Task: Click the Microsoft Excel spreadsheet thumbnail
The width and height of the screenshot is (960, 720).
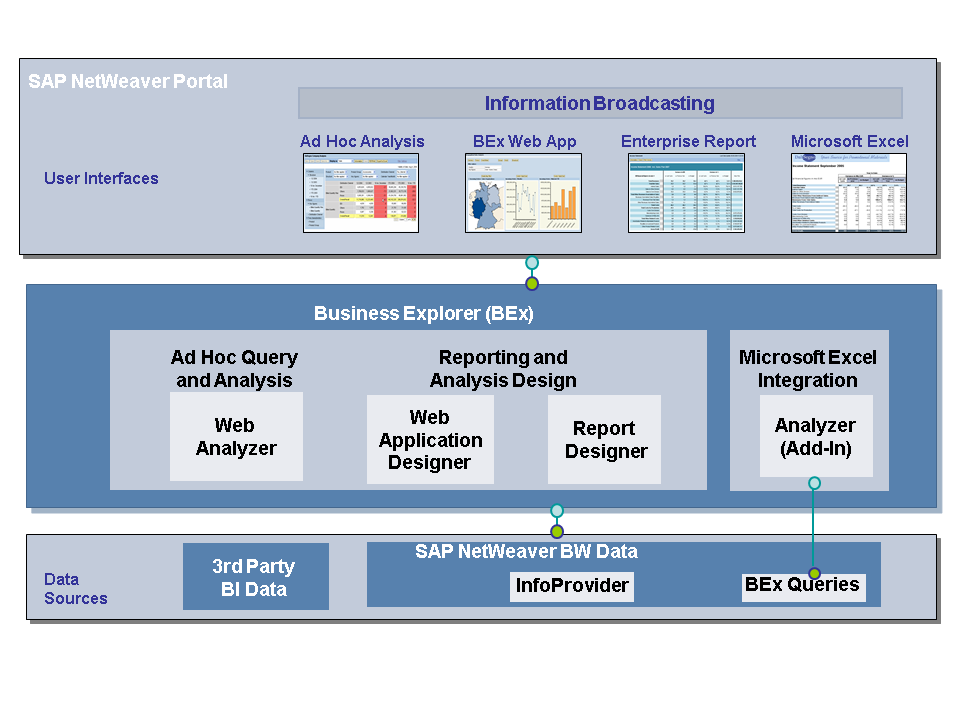Action: click(x=849, y=193)
